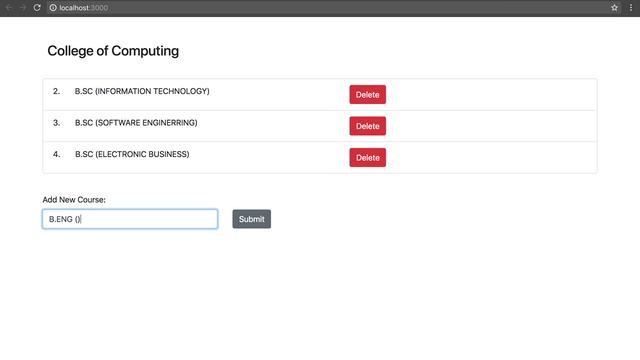The image size is (640, 360).
Task: Delete the Software Enginerring course
Action: pyautogui.click(x=367, y=126)
